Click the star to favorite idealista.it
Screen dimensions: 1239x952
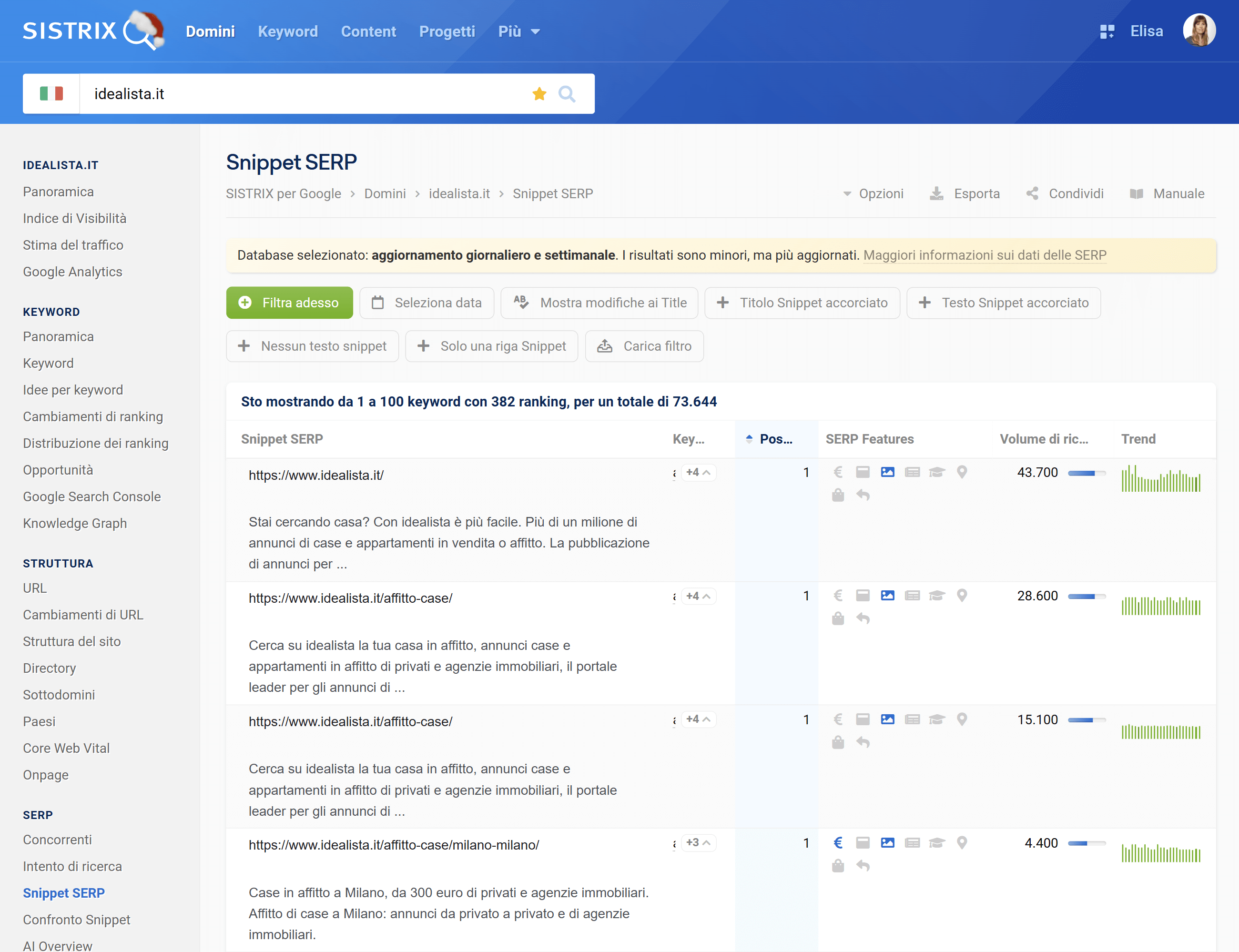(x=539, y=93)
